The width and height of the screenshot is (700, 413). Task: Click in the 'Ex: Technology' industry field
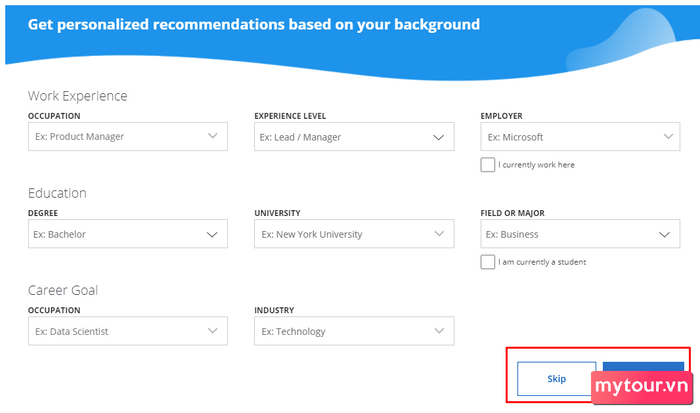pos(354,331)
